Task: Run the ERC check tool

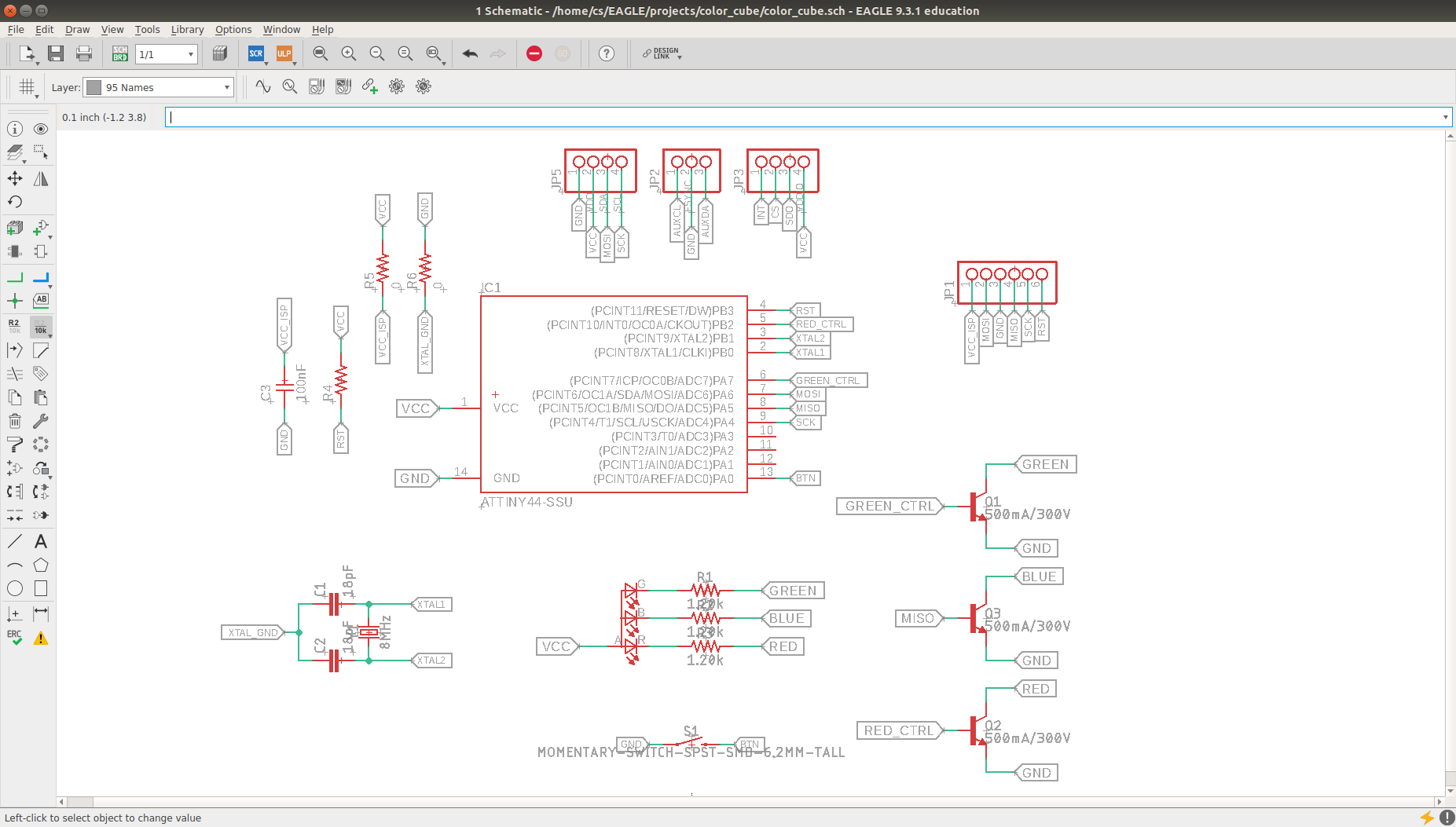Action: (x=15, y=638)
